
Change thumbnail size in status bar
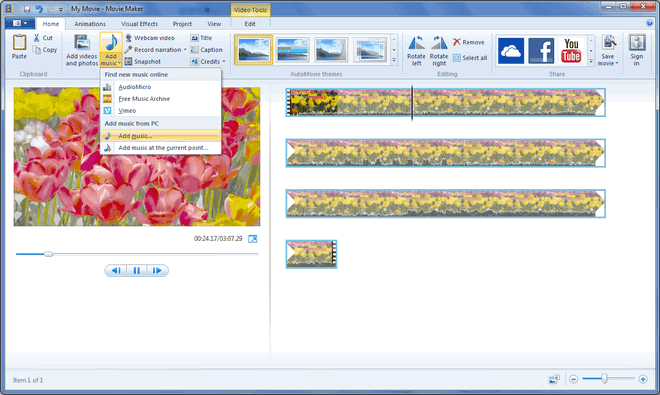(x=554, y=379)
